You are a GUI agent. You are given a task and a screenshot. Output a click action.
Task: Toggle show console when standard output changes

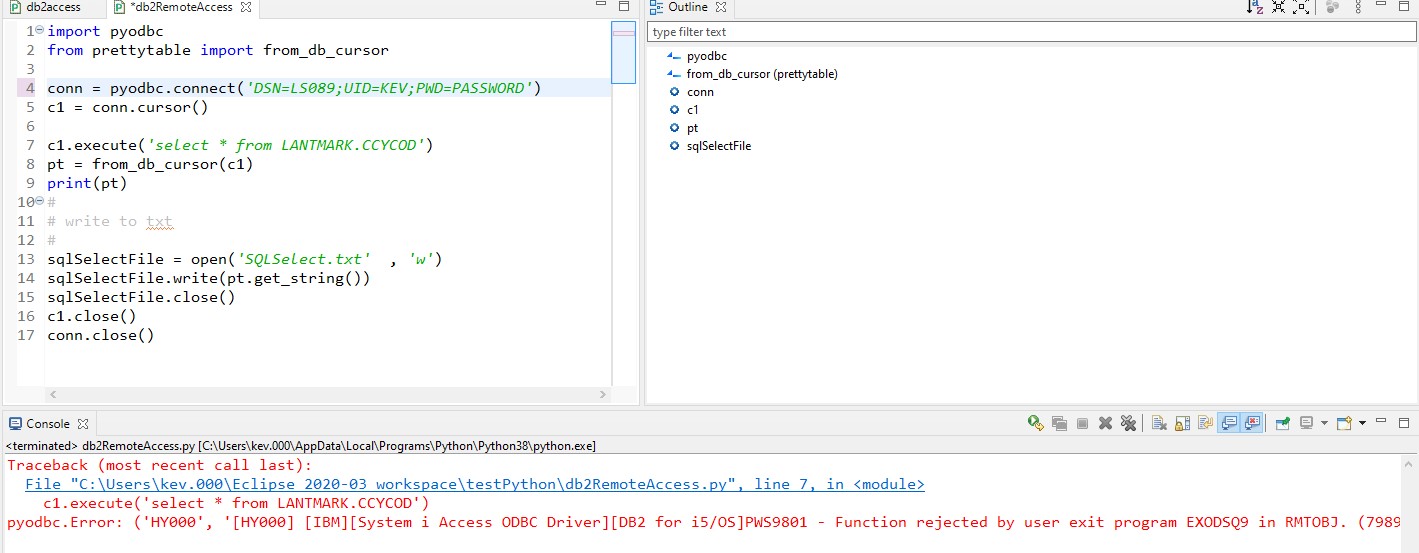(x=1228, y=423)
